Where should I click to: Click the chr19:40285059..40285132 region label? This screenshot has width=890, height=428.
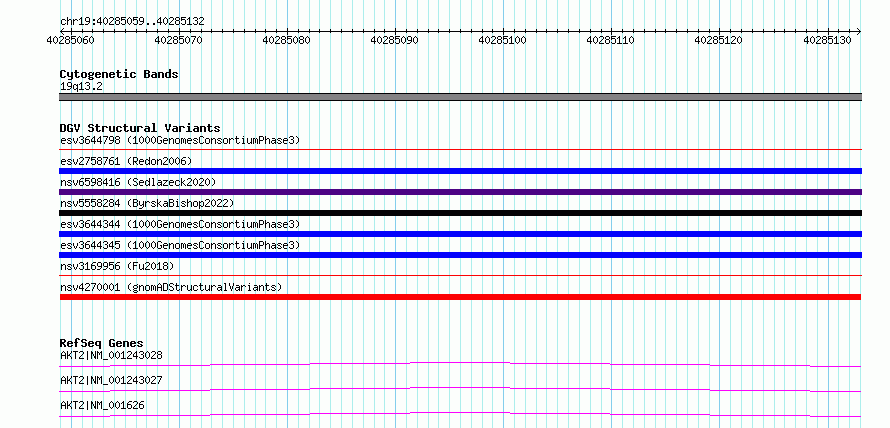point(132,22)
